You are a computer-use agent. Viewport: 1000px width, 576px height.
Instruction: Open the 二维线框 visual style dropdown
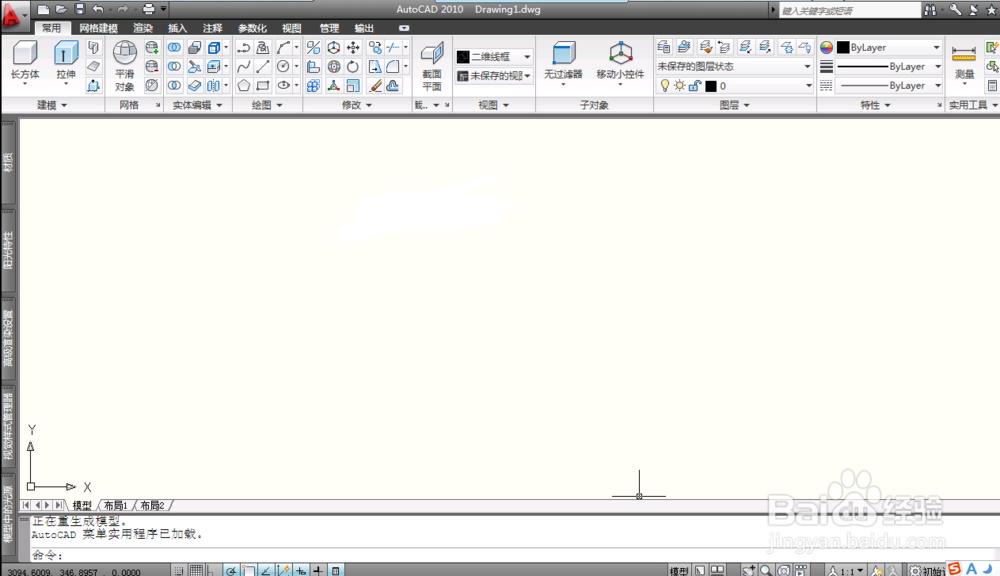527,56
